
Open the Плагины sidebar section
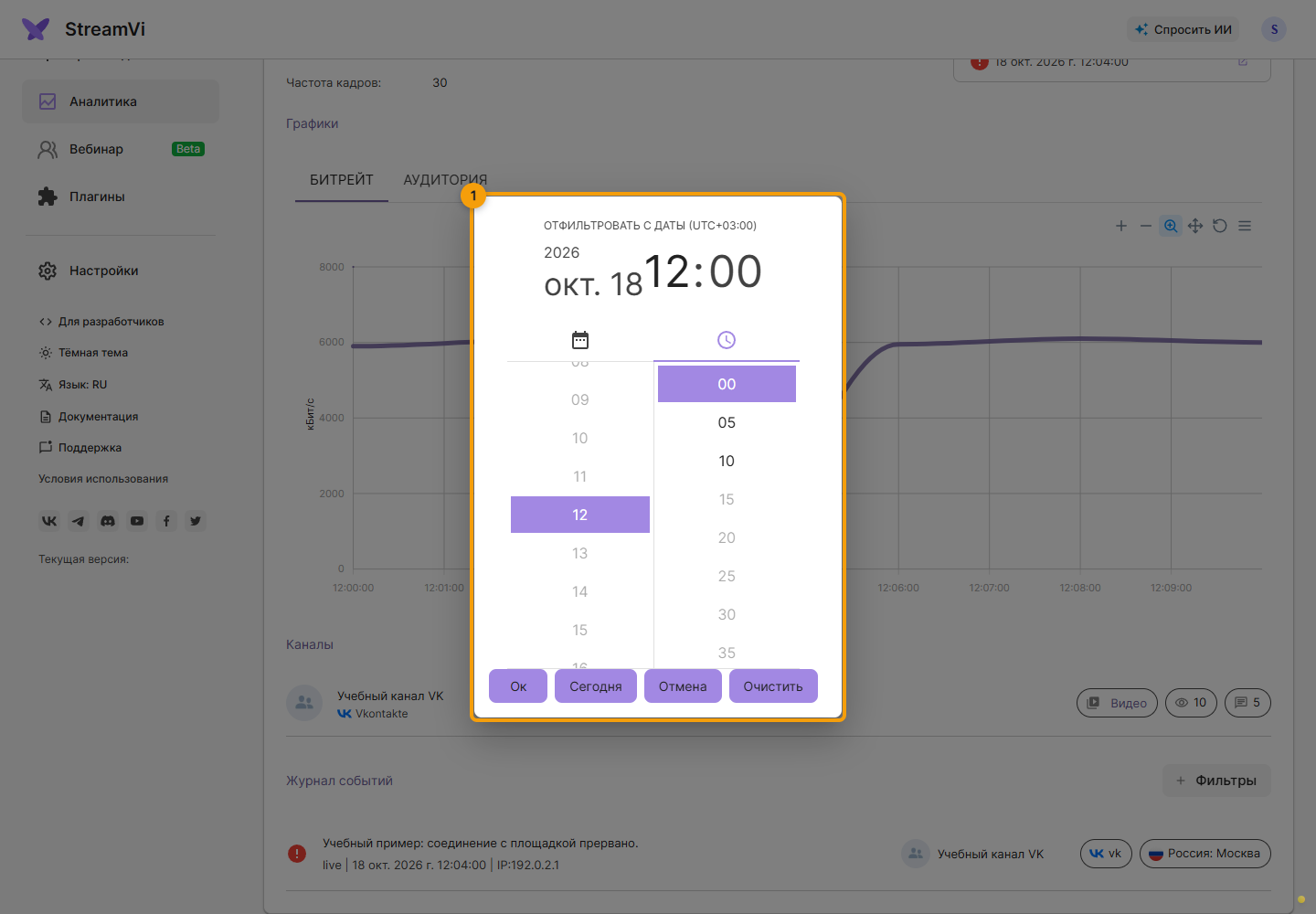click(121, 197)
